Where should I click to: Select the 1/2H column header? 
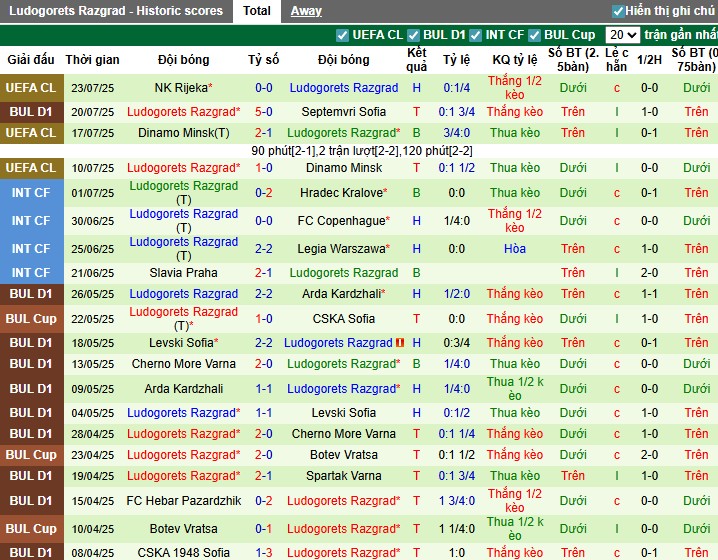(649, 60)
